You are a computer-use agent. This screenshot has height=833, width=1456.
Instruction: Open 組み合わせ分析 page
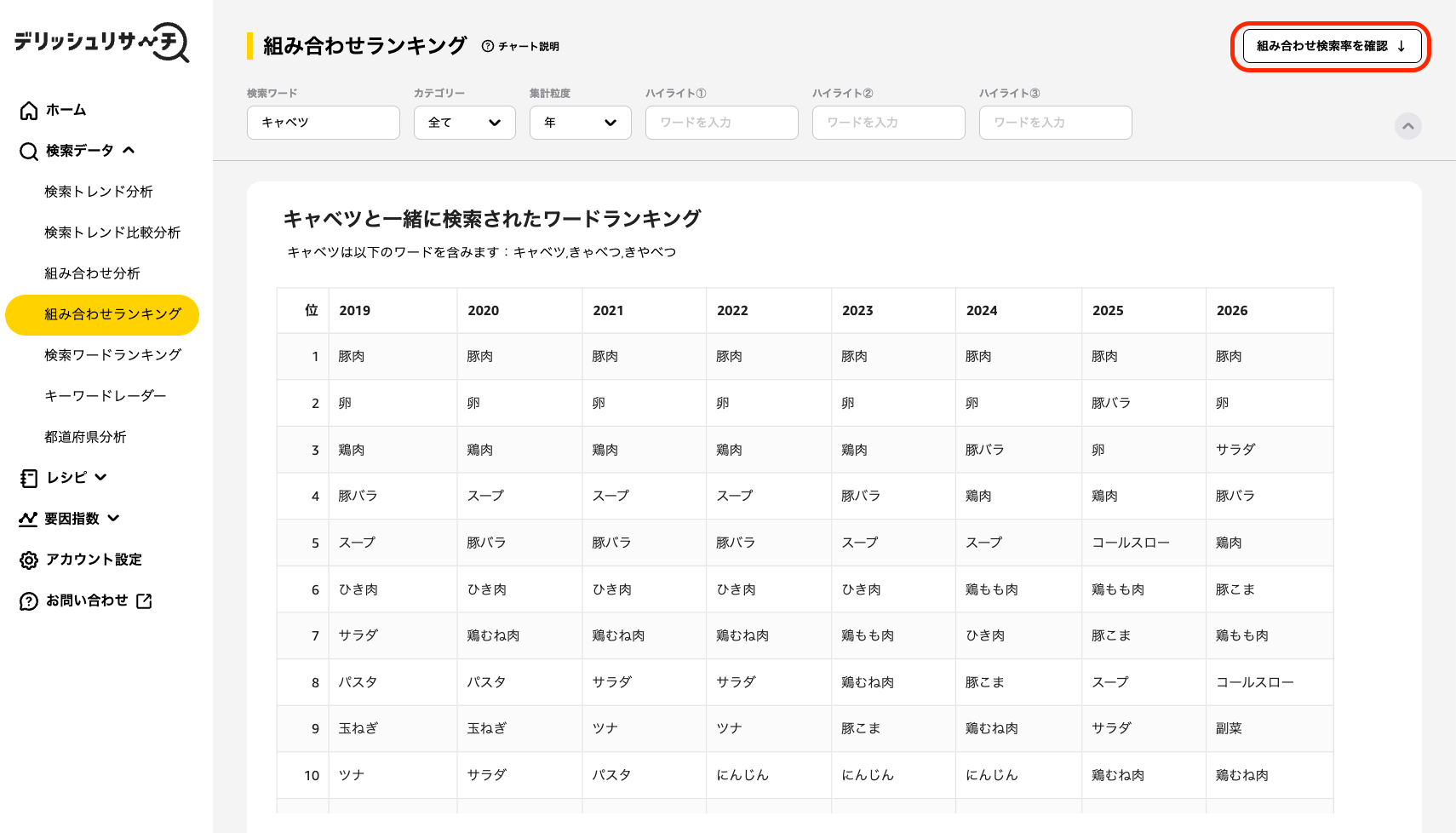(92, 273)
